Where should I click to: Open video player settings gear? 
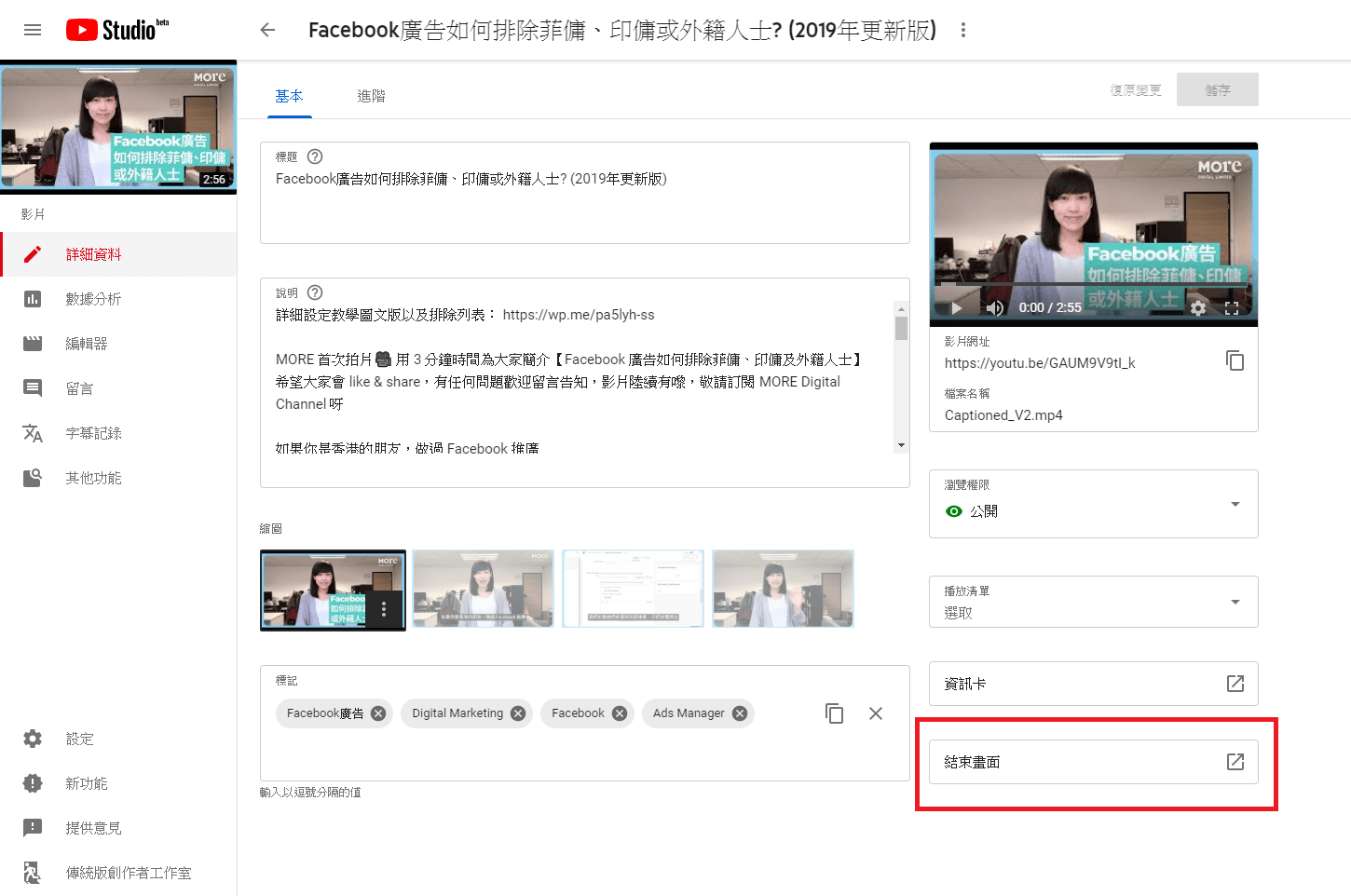click(1198, 307)
